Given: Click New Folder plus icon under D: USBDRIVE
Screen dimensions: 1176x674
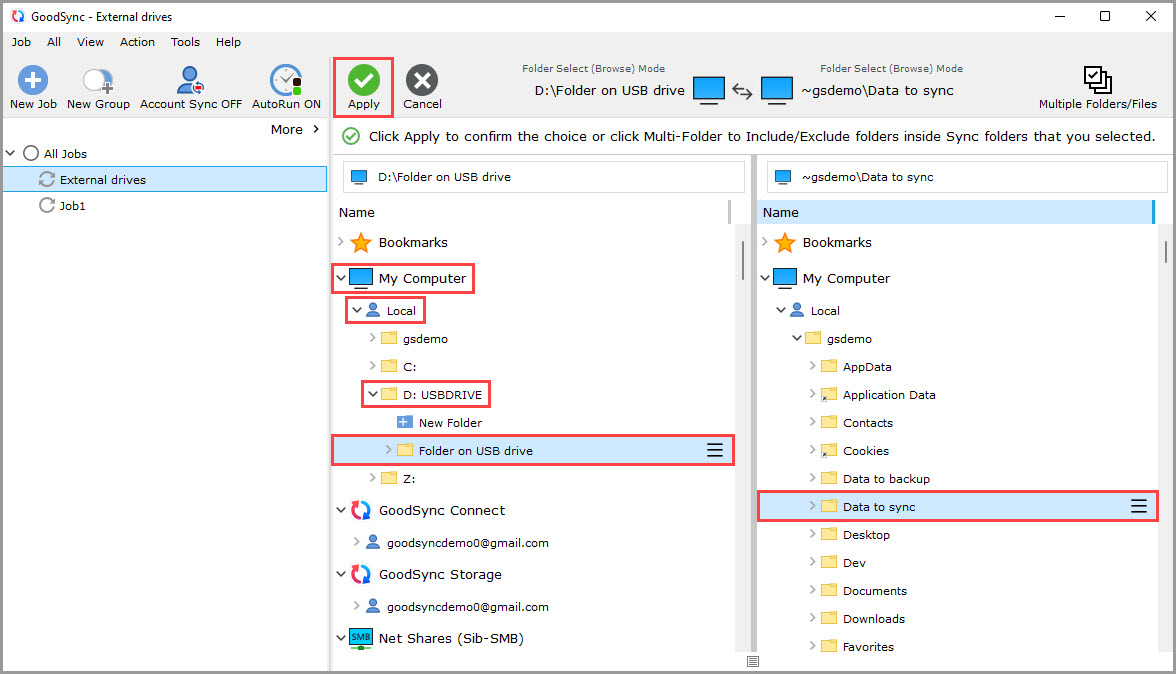Looking at the screenshot, I should tap(404, 422).
